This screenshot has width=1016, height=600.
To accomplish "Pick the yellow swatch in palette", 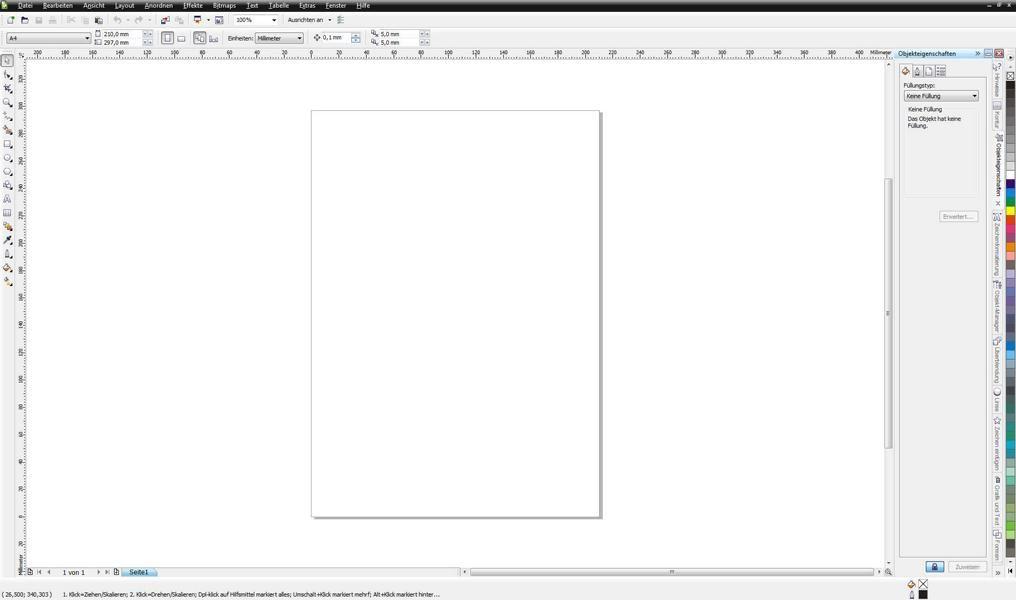I will [x=1010, y=211].
